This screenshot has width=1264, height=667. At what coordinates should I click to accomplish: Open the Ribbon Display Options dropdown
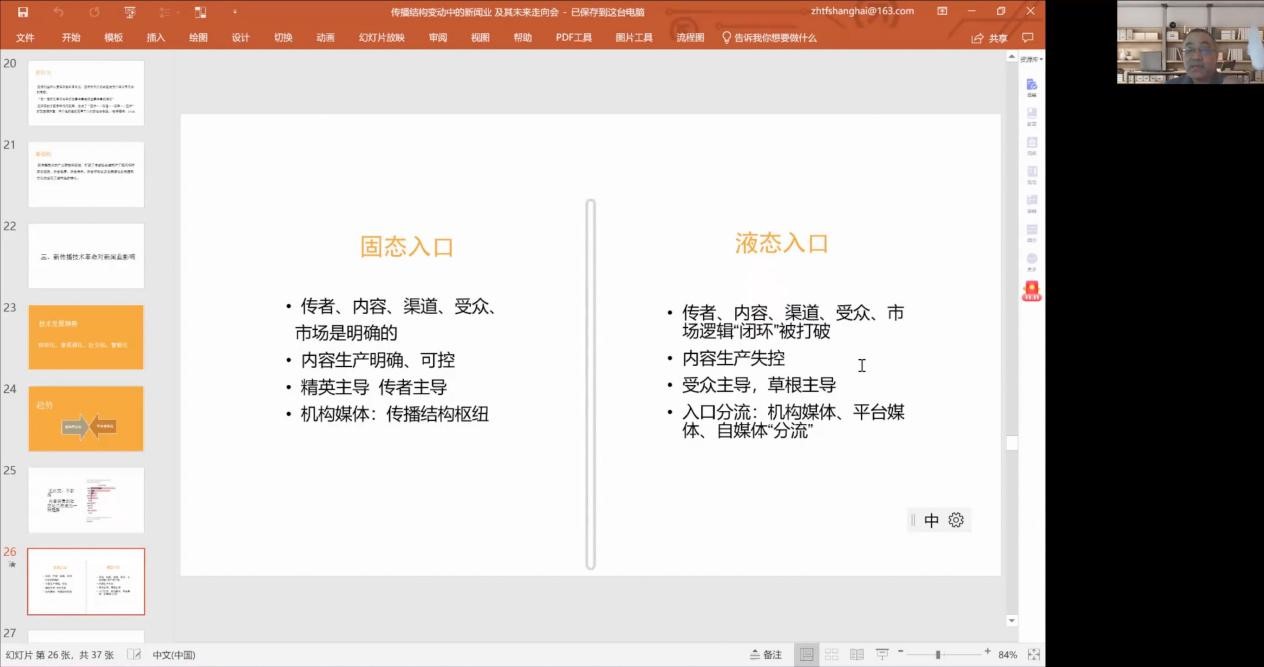(x=942, y=11)
